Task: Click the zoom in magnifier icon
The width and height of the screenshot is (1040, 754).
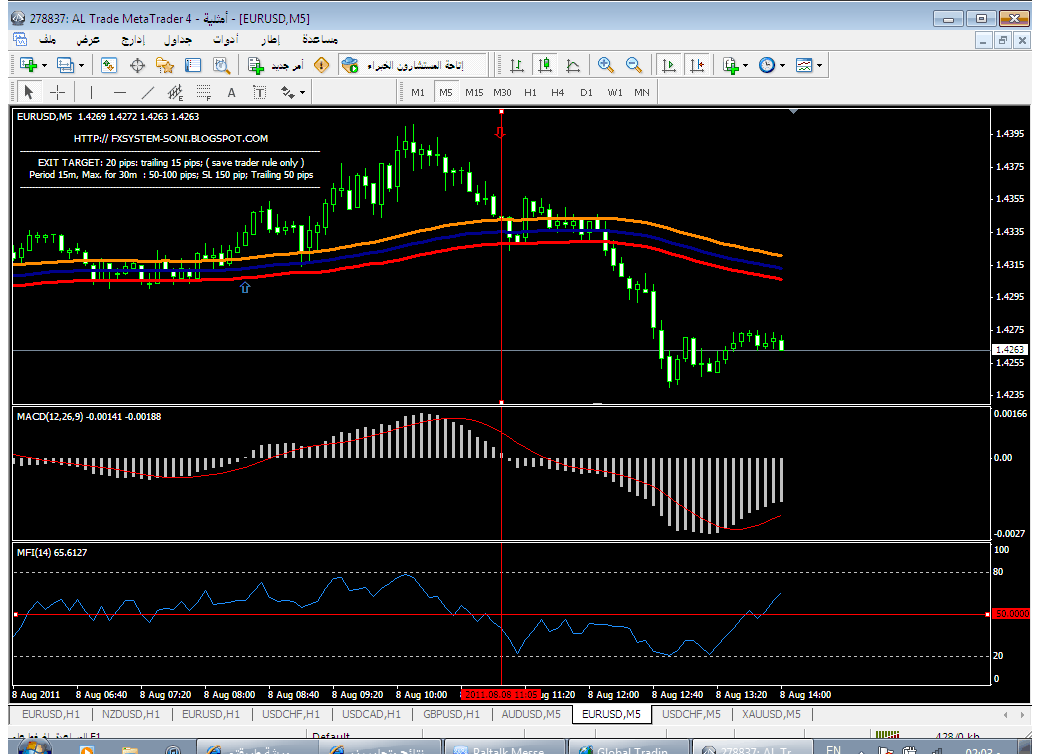Action: point(605,65)
